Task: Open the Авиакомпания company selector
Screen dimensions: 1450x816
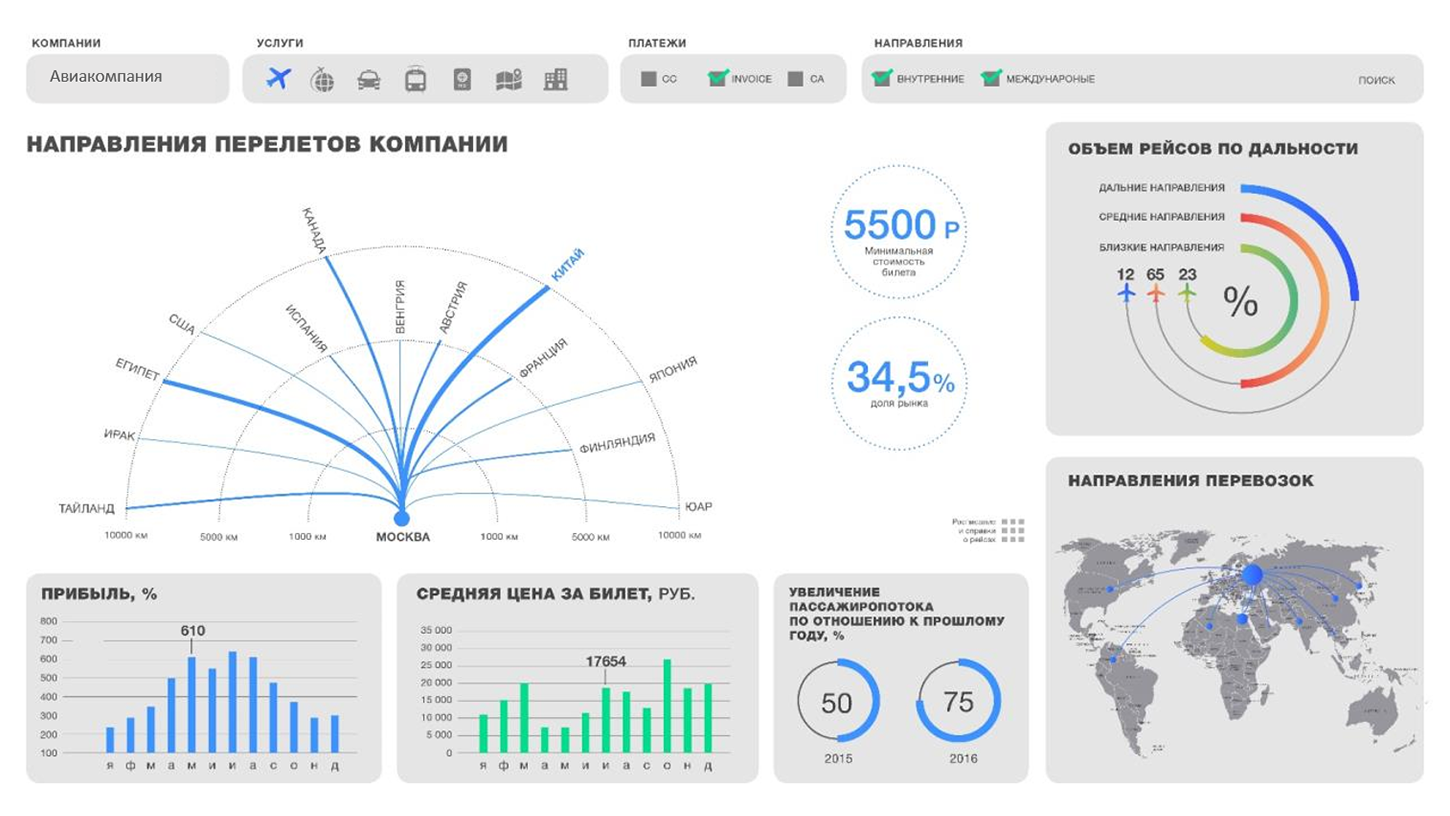Action: tap(127, 78)
